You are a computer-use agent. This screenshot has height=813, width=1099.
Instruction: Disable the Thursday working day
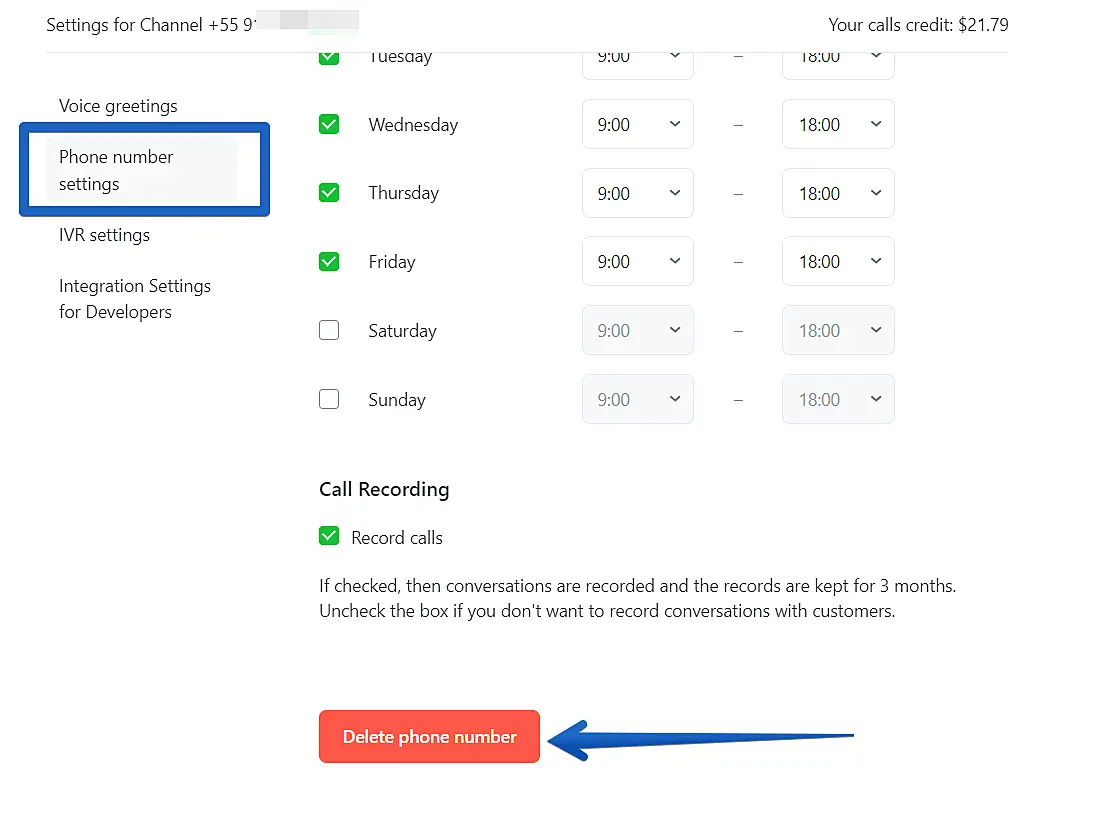tap(329, 193)
